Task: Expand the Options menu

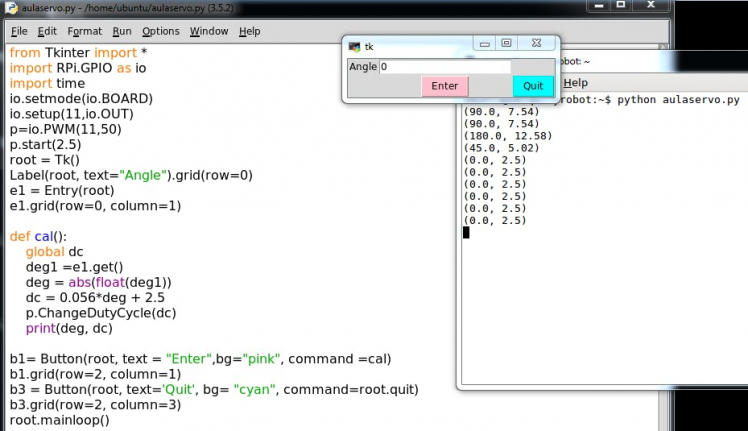Action: pos(160,31)
